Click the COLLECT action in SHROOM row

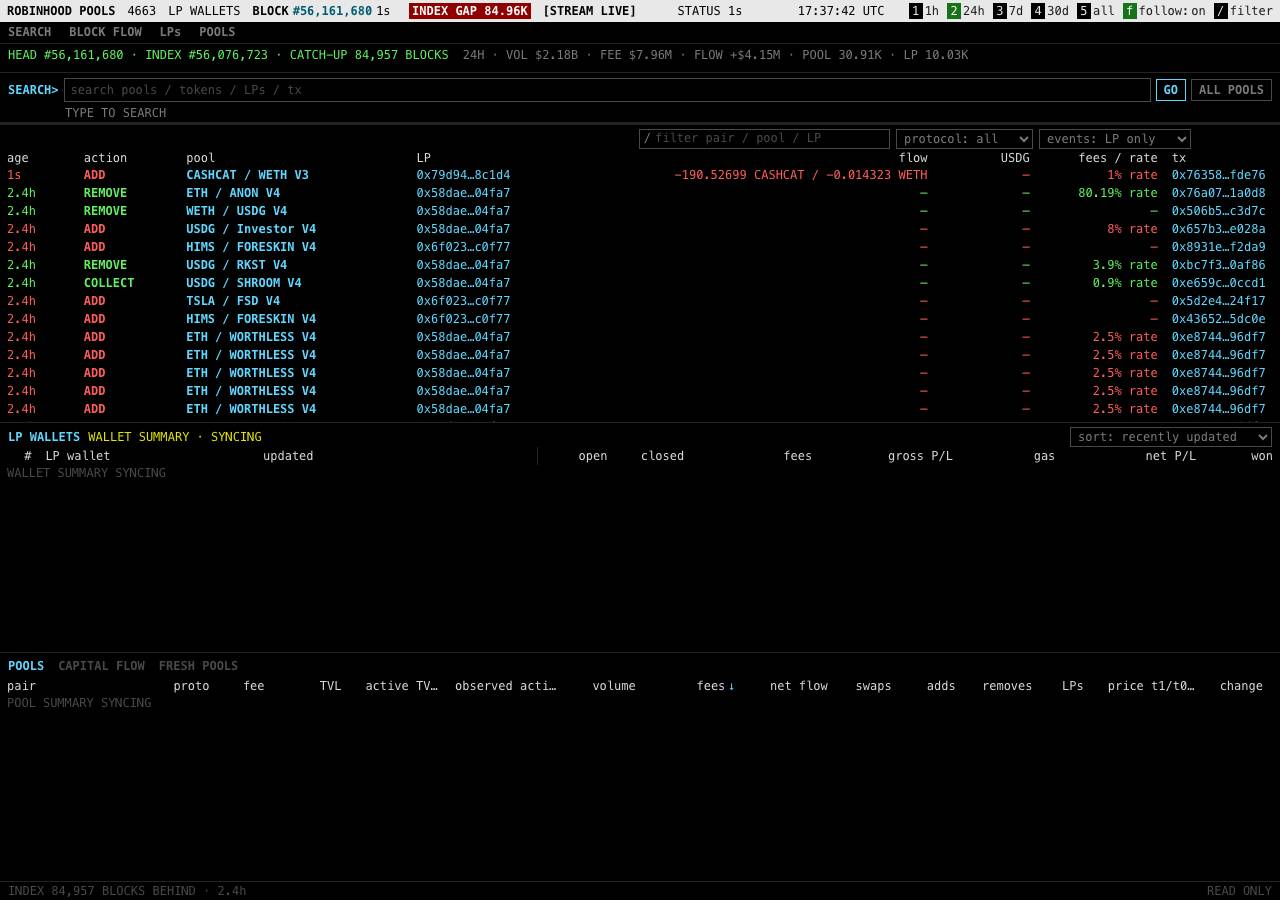click(109, 283)
